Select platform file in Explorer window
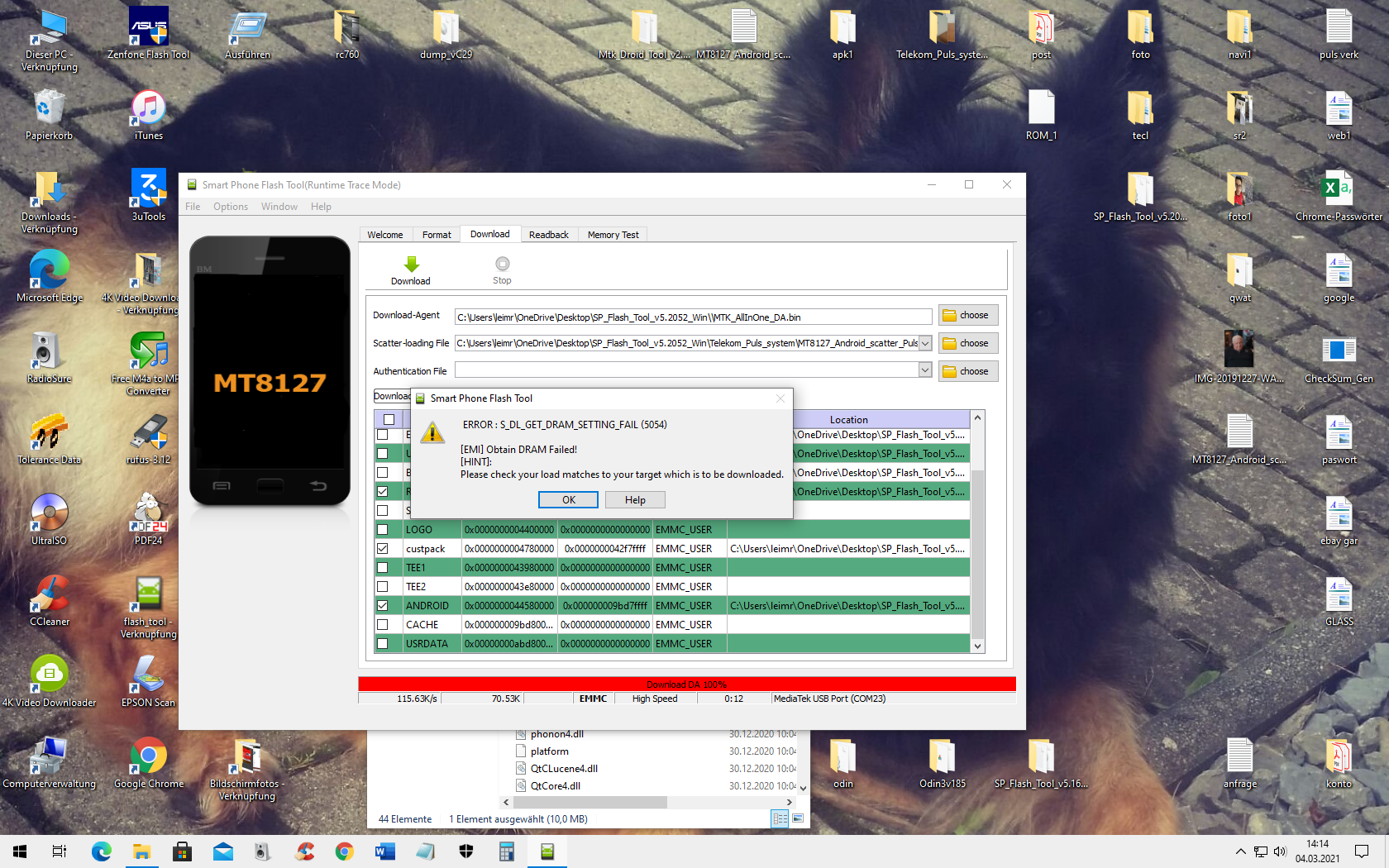The height and width of the screenshot is (868, 1389). pos(550,751)
